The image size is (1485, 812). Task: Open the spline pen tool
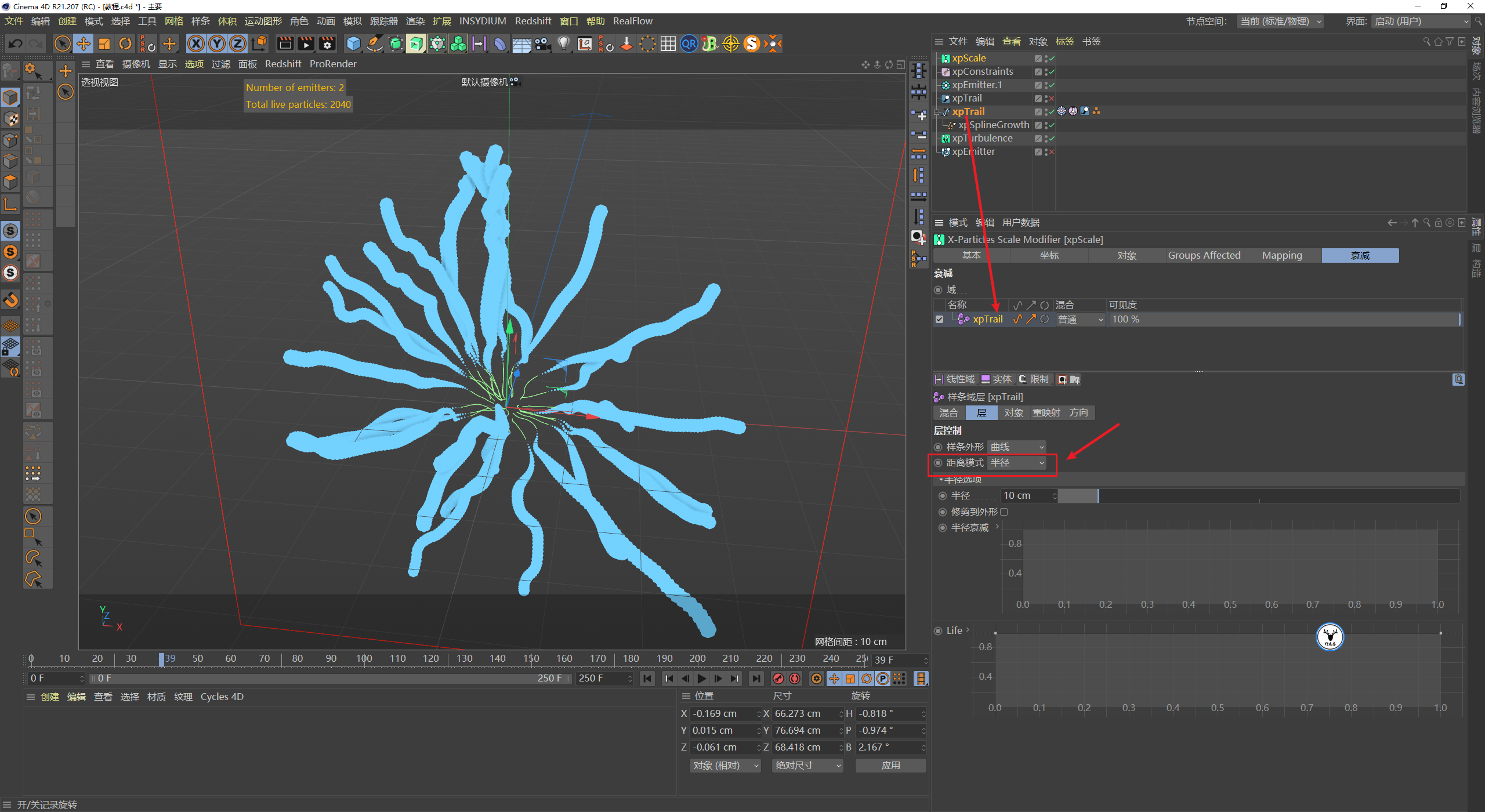[x=375, y=43]
